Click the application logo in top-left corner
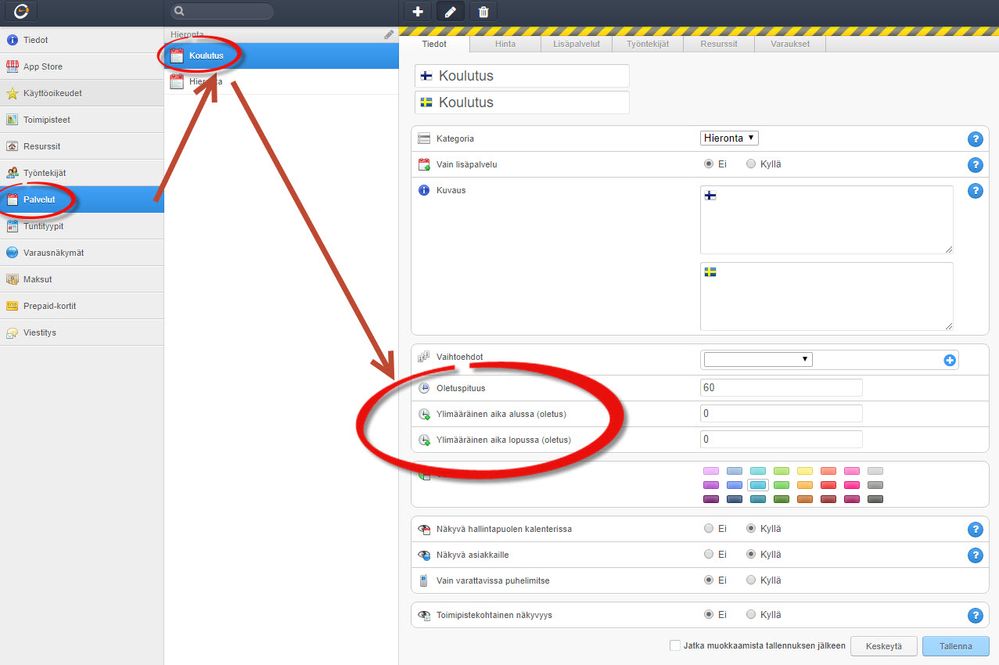 tap(21, 11)
